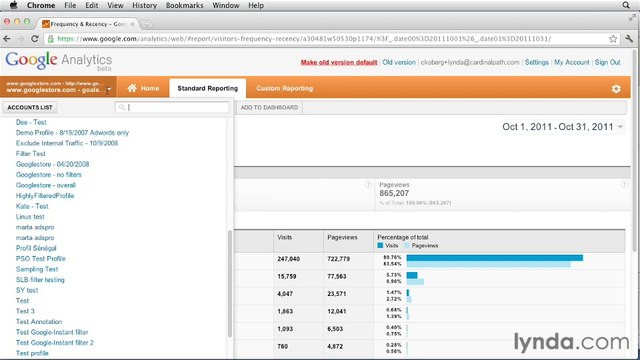The image size is (640, 360).
Task: Open the Old version link
Action: pyautogui.click(x=399, y=62)
